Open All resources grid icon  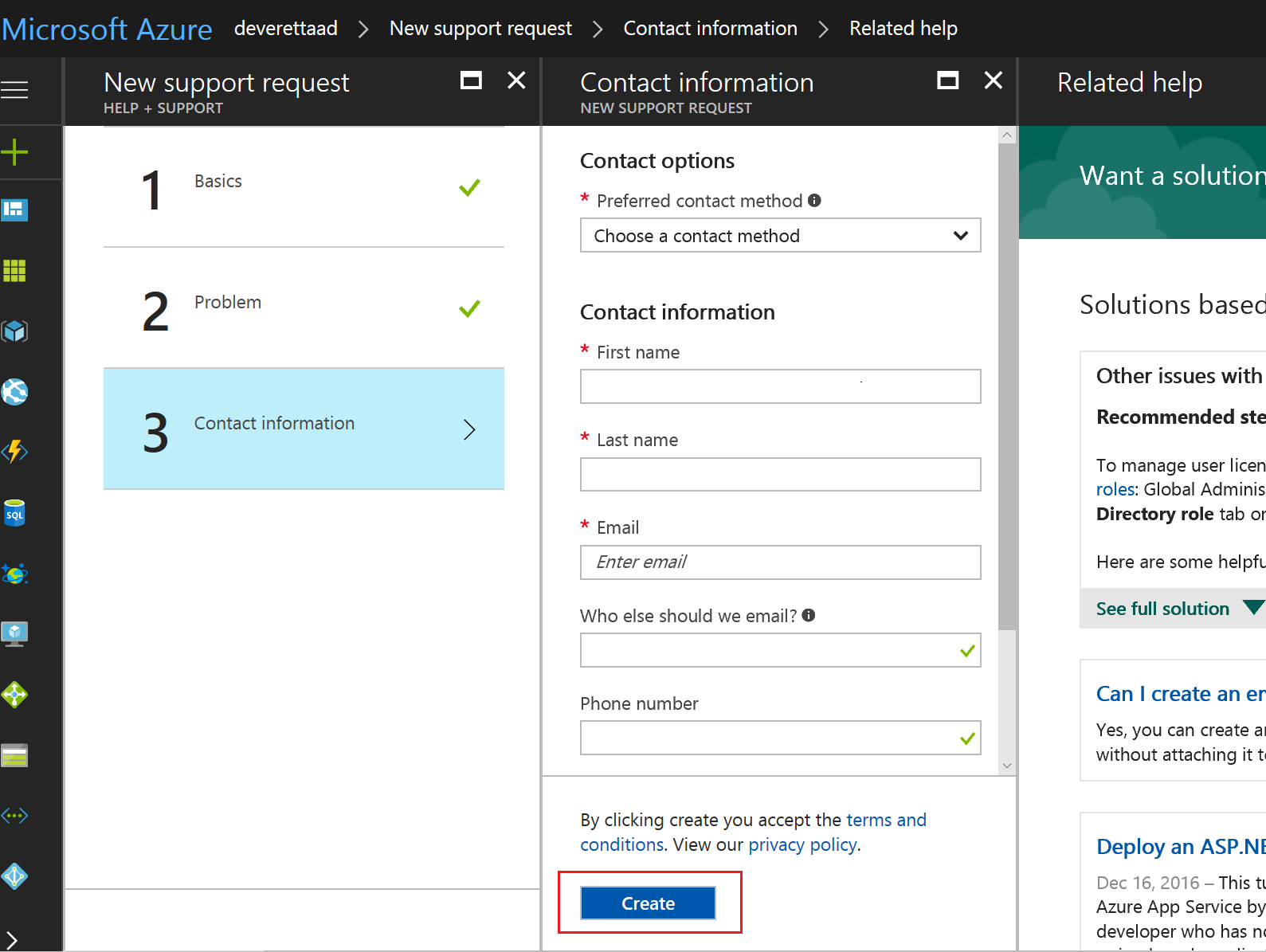pyautogui.click(x=15, y=271)
